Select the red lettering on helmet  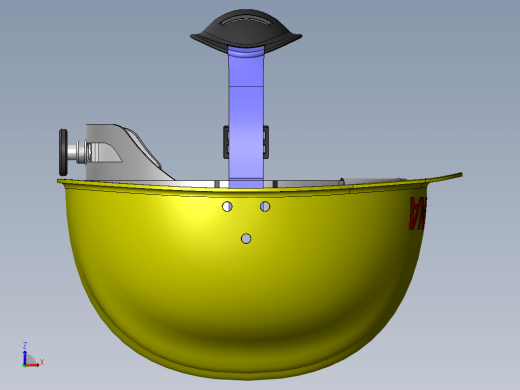pos(418,213)
